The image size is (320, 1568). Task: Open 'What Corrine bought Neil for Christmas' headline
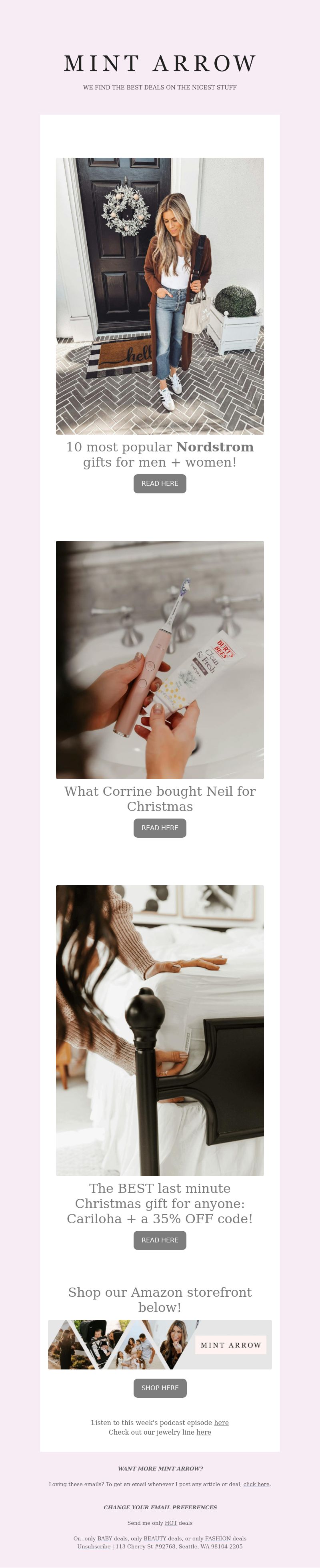click(160, 799)
